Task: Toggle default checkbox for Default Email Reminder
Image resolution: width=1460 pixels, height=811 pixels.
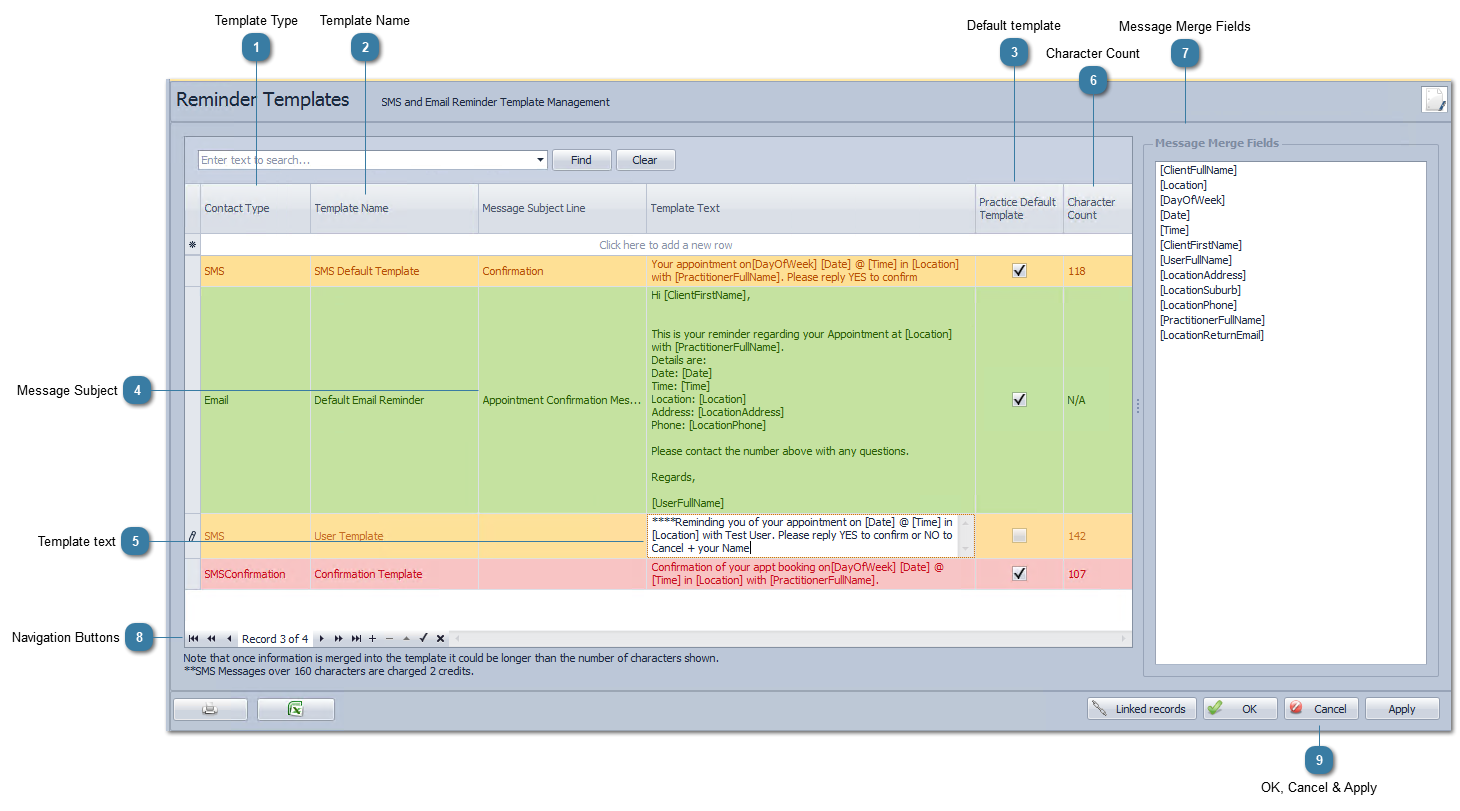Action: [x=1019, y=400]
